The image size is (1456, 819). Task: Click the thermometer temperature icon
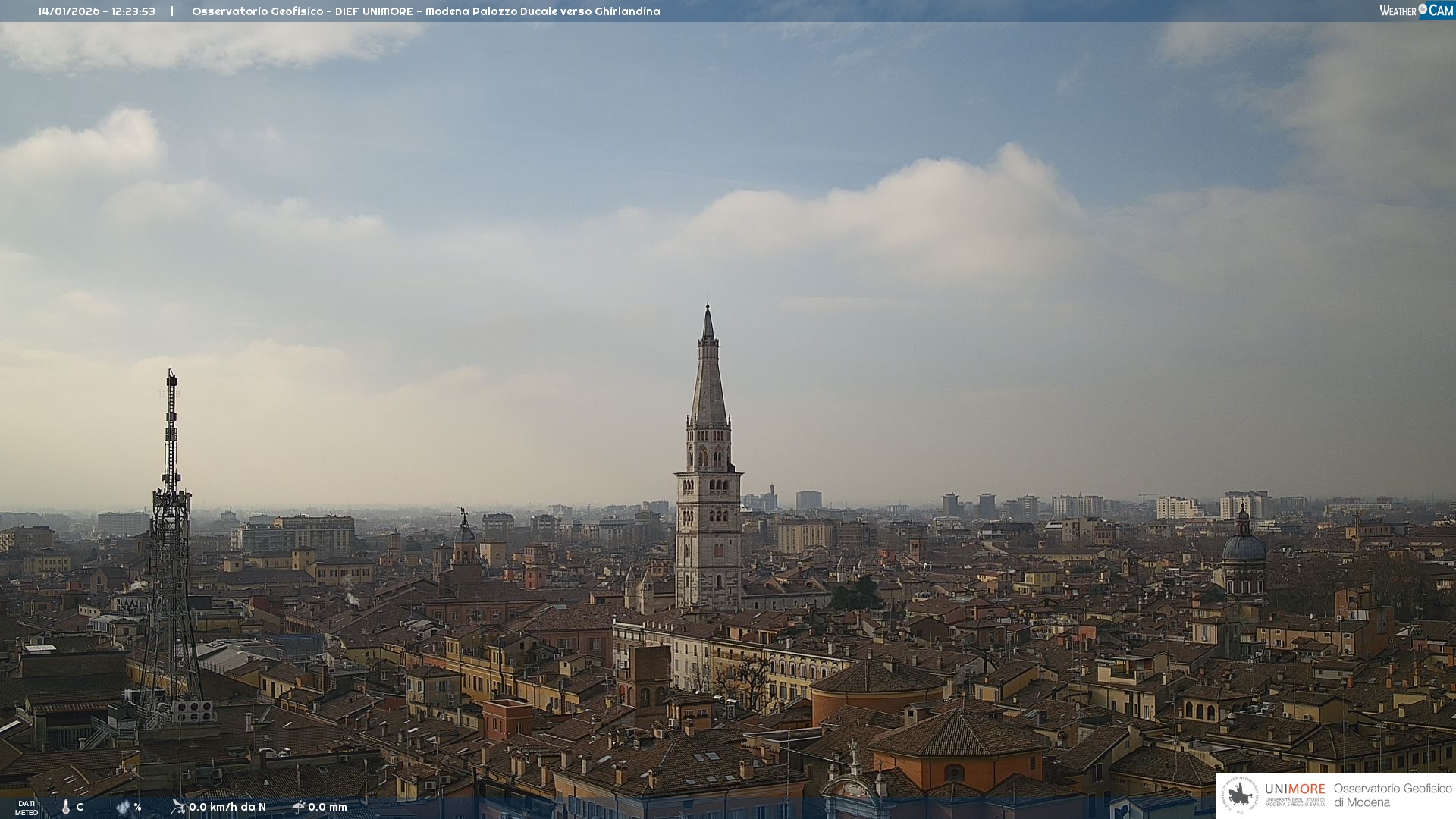[x=66, y=808]
